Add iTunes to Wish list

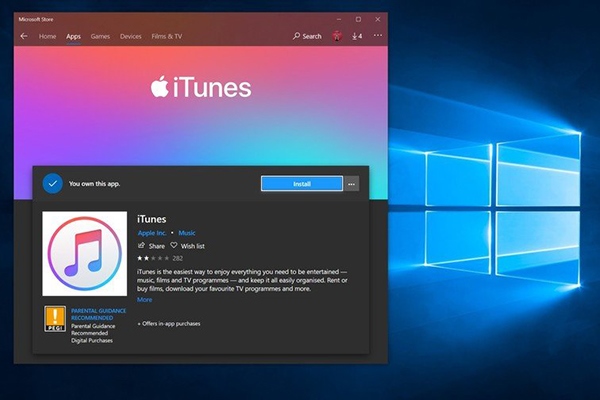coord(188,246)
